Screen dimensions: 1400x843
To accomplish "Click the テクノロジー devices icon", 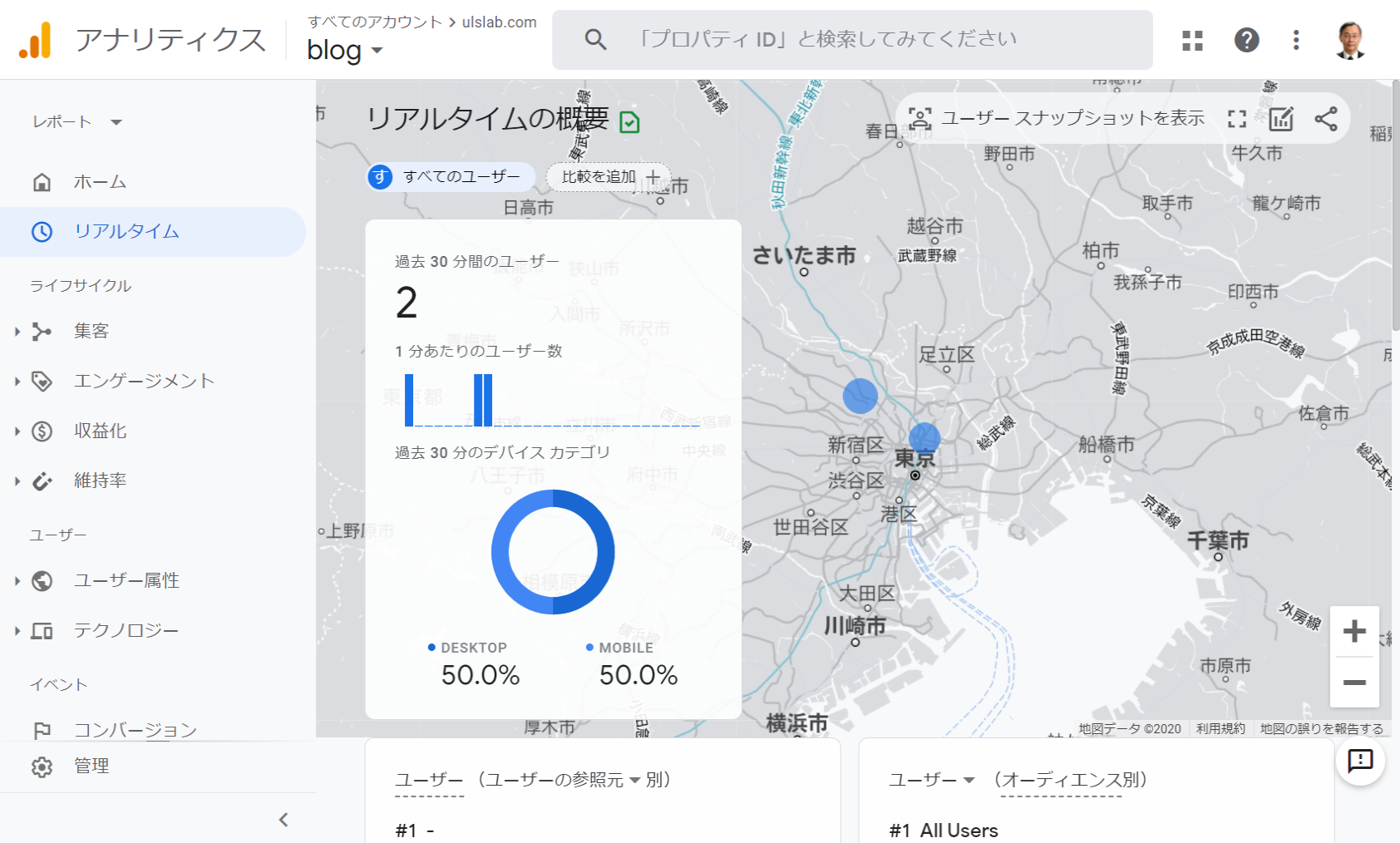I will (x=42, y=631).
